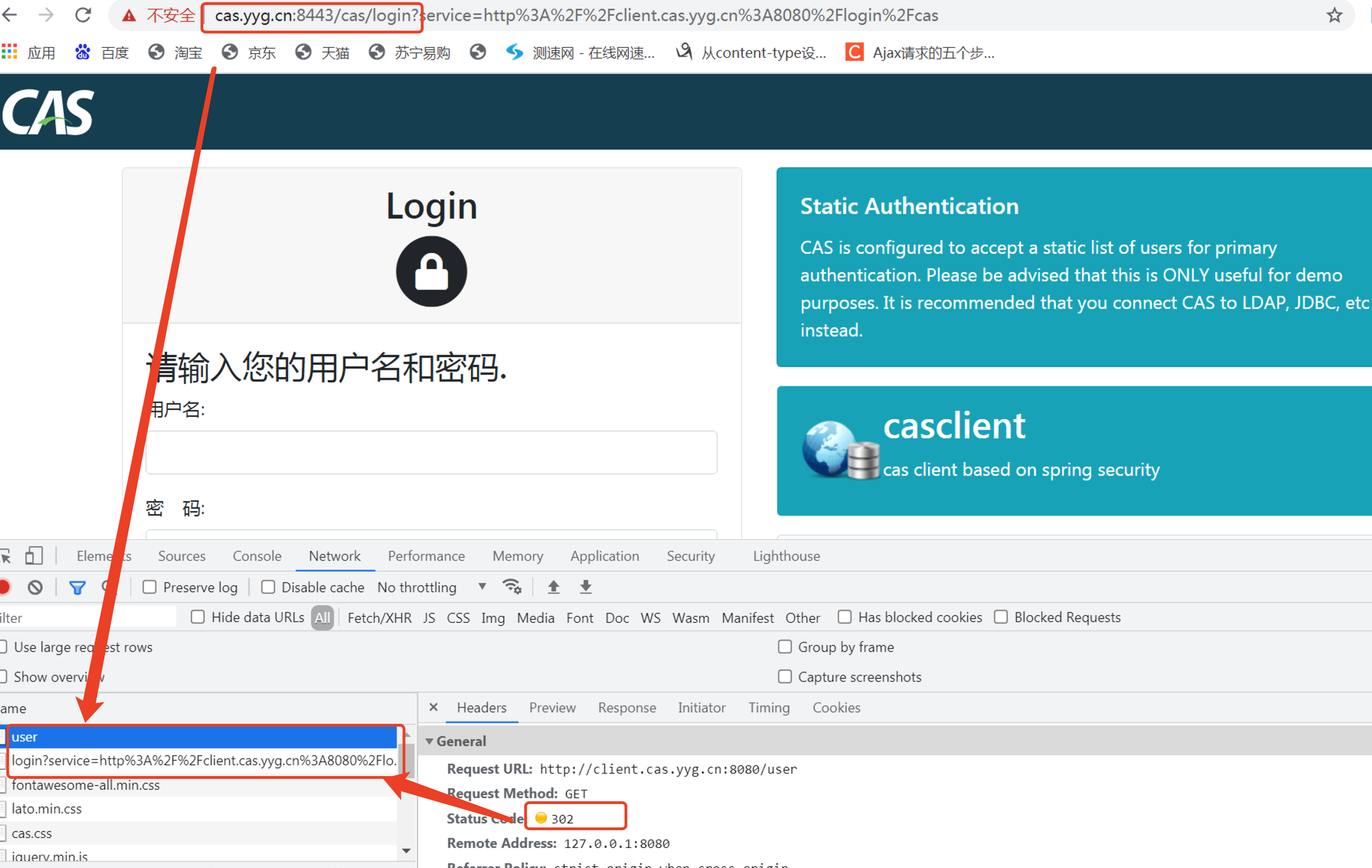Switch to the Console tab

pos(257,556)
